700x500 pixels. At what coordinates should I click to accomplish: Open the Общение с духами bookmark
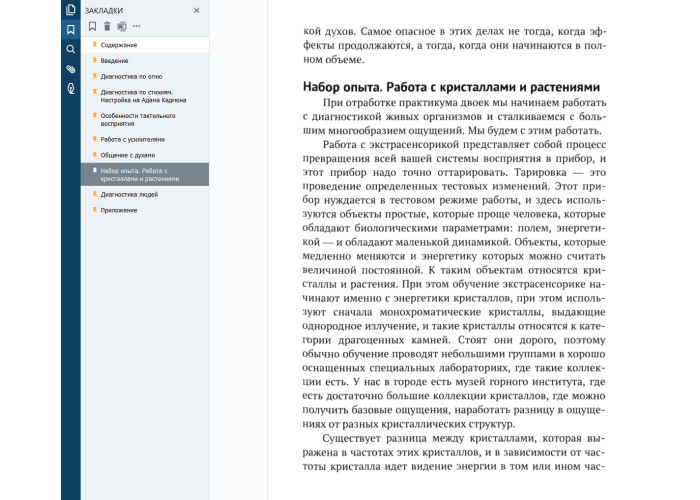point(128,155)
